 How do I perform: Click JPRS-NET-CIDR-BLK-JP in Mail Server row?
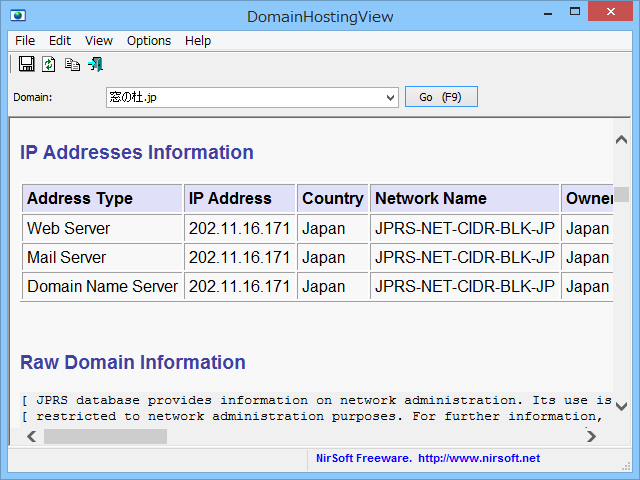464,258
